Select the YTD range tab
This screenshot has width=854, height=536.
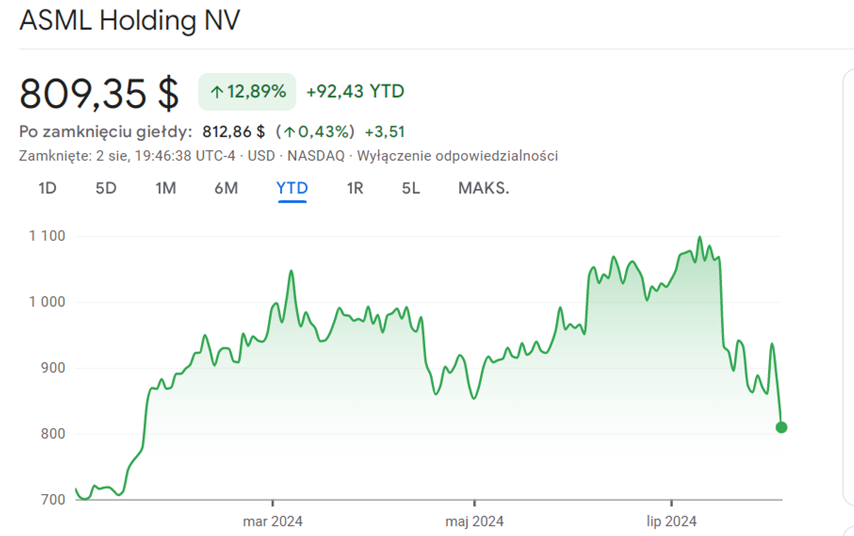pyautogui.click(x=292, y=188)
